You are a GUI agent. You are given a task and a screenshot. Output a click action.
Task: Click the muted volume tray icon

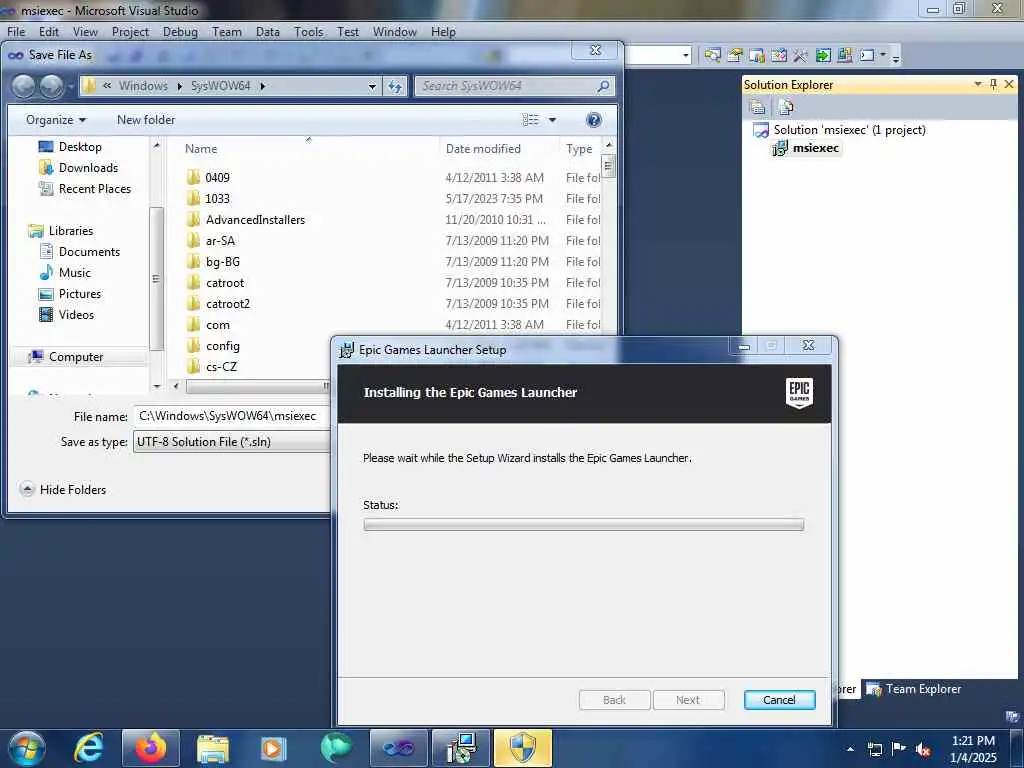pyautogui.click(x=923, y=749)
